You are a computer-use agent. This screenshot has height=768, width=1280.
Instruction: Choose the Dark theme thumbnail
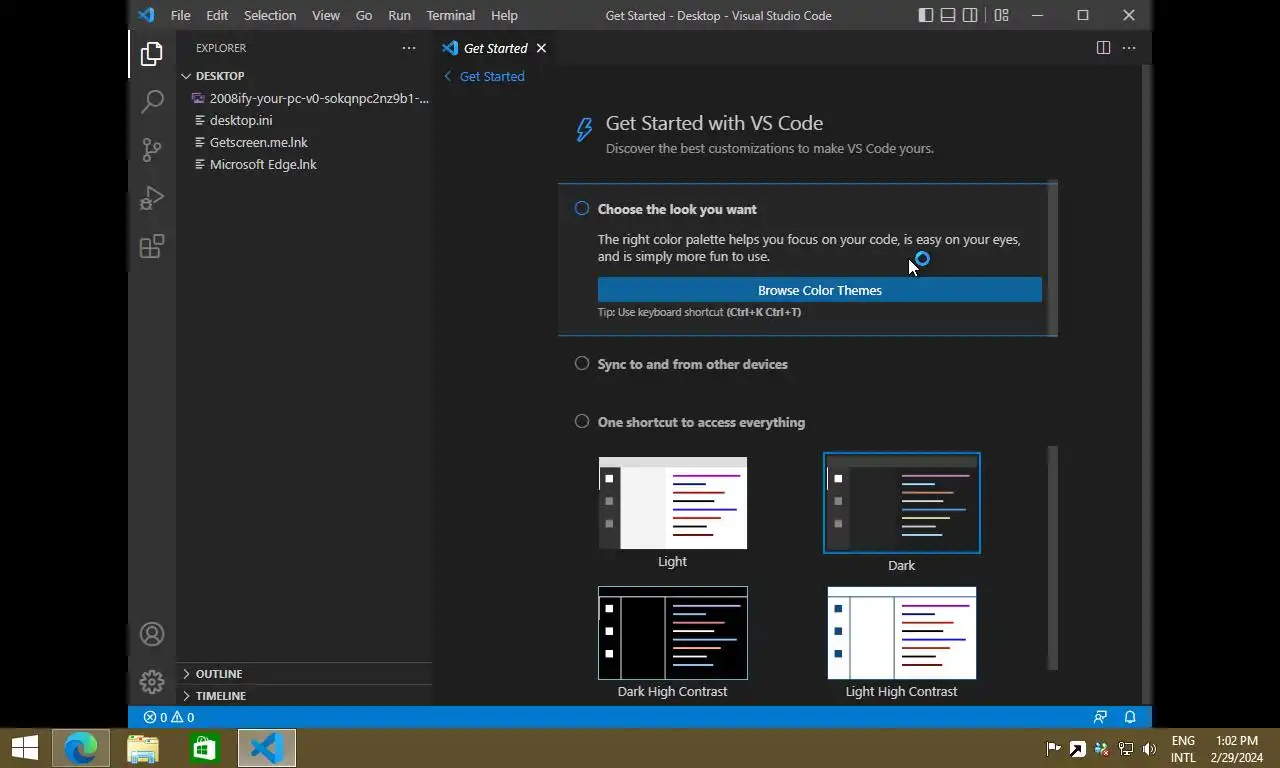pyautogui.click(x=902, y=503)
